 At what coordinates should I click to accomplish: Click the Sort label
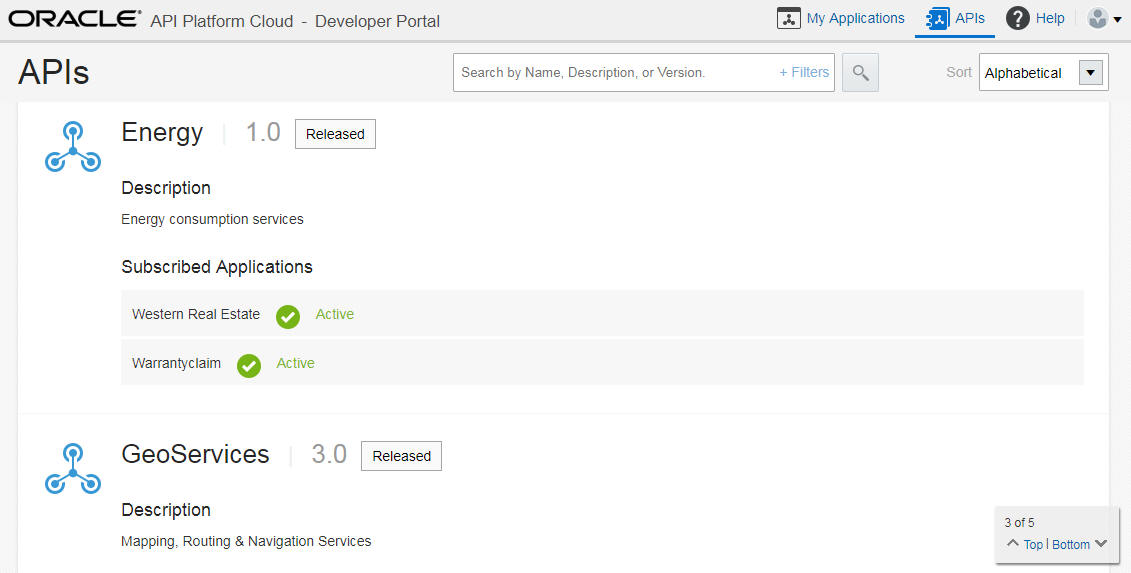point(959,72)
